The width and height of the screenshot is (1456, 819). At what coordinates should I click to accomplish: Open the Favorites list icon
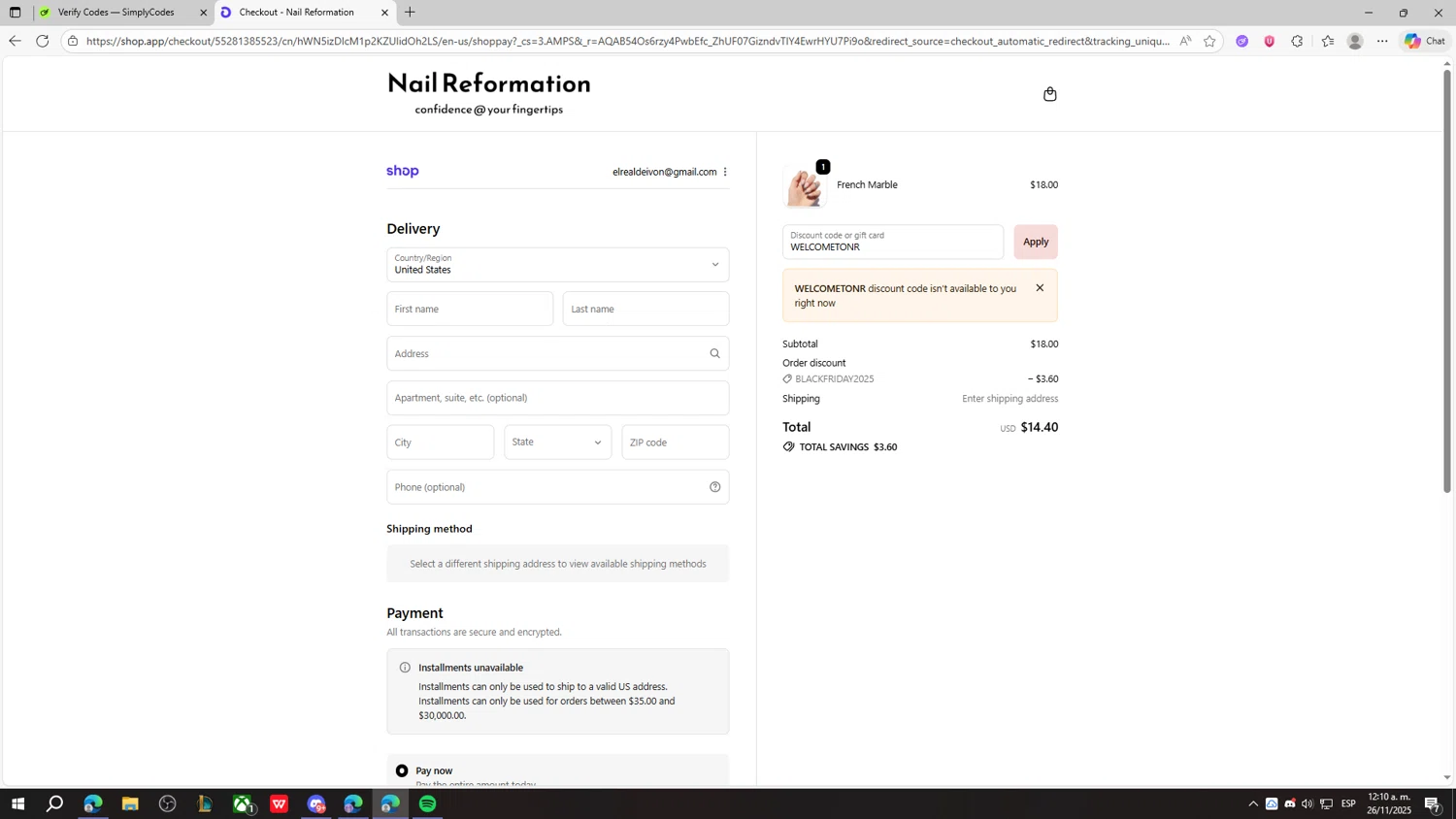coord(1327,41)
